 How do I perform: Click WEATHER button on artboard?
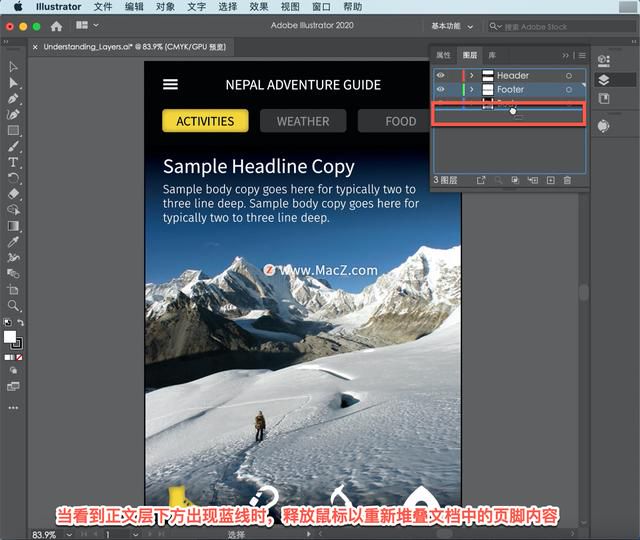coord(303,121)
